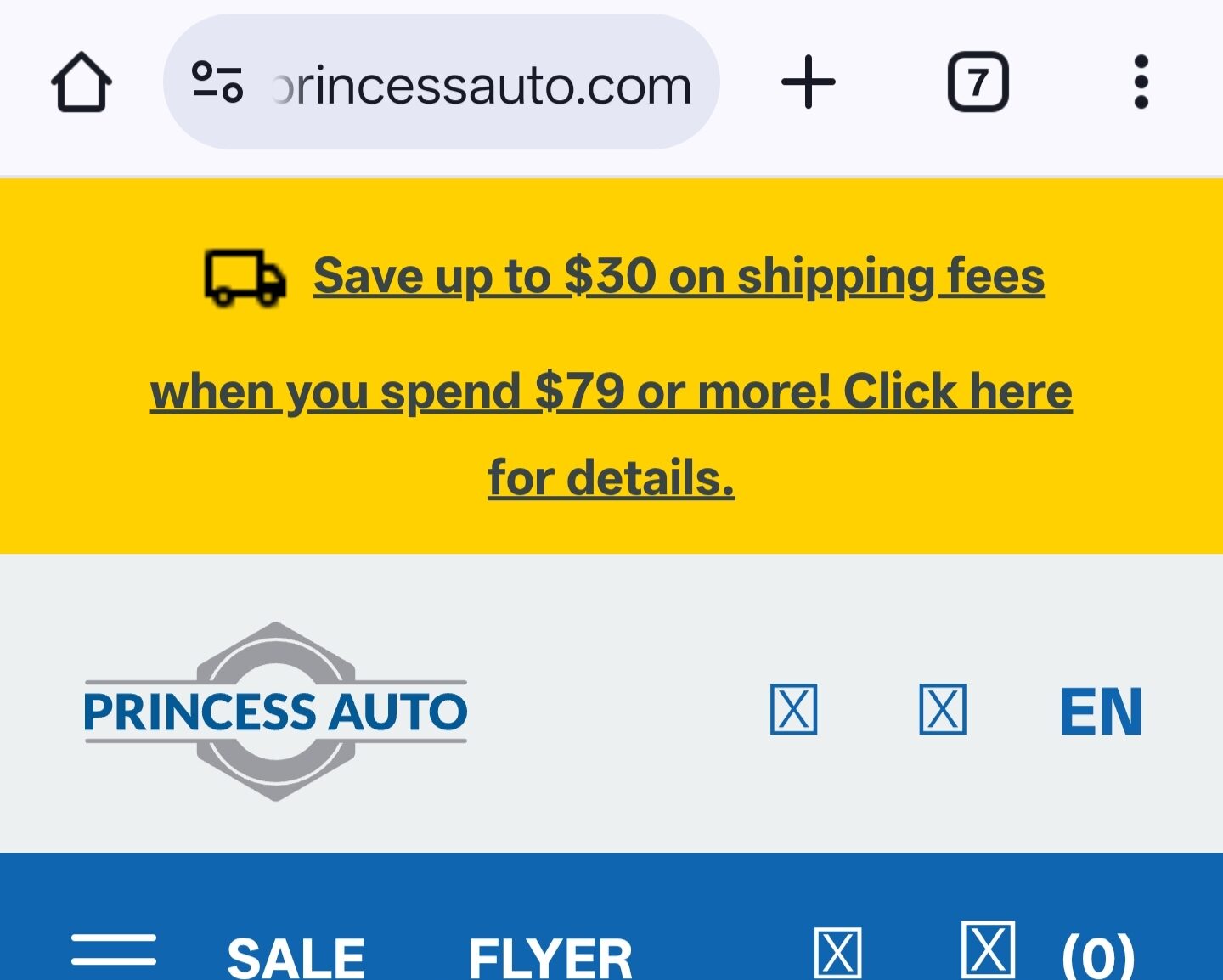Open the browser home page

(x=82, y=82)
